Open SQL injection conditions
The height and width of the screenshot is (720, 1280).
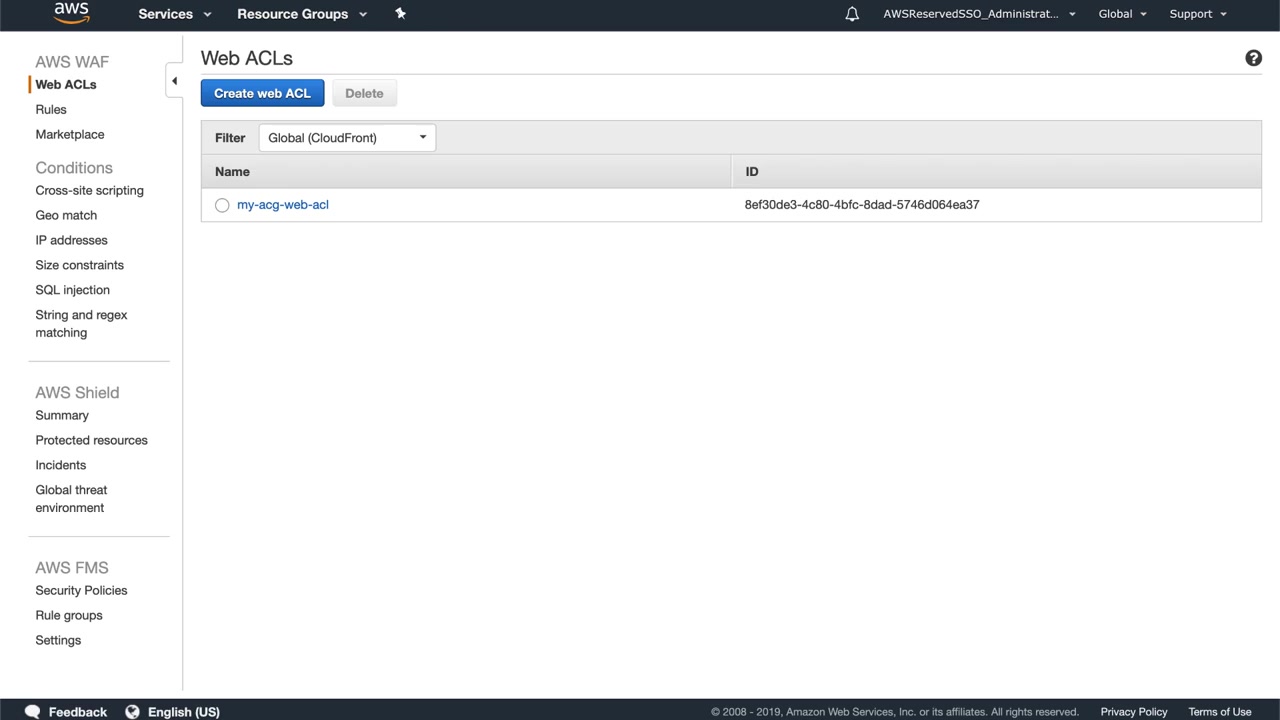pyautogui.click(x=73, y=291)
